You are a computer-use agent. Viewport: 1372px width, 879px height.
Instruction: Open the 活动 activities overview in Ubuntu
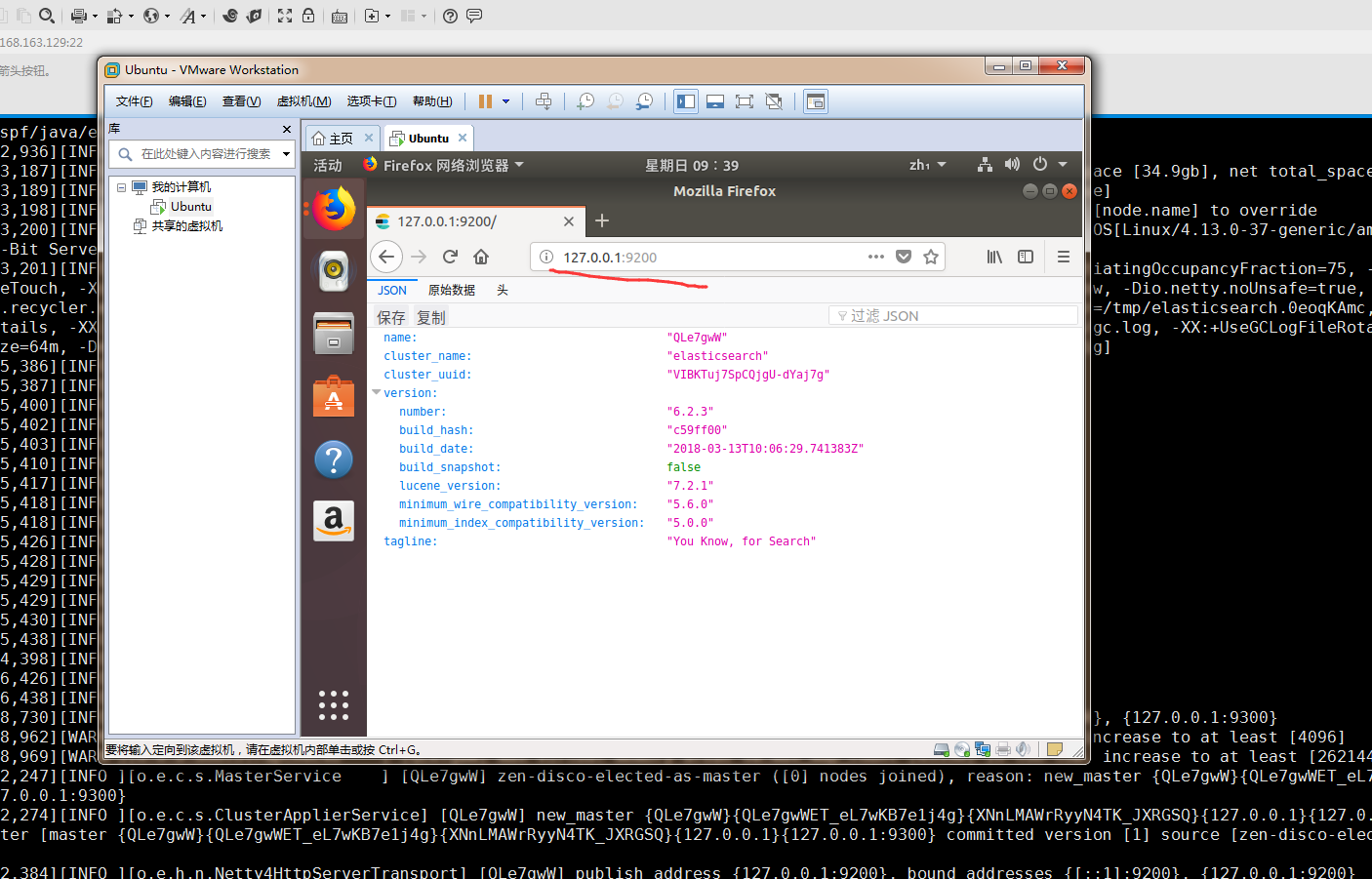328,166
